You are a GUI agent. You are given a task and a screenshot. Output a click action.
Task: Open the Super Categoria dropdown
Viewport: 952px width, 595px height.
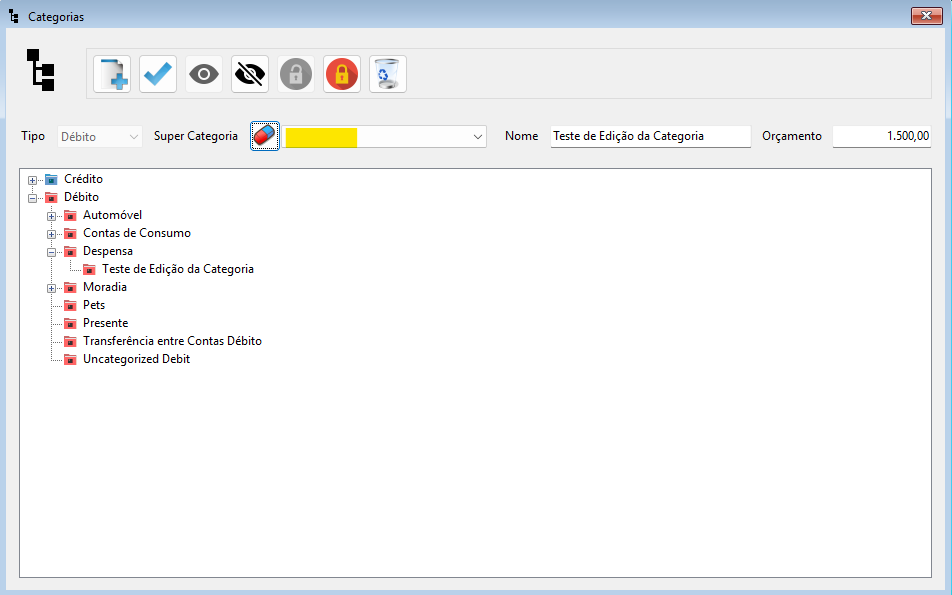(477, 137)
